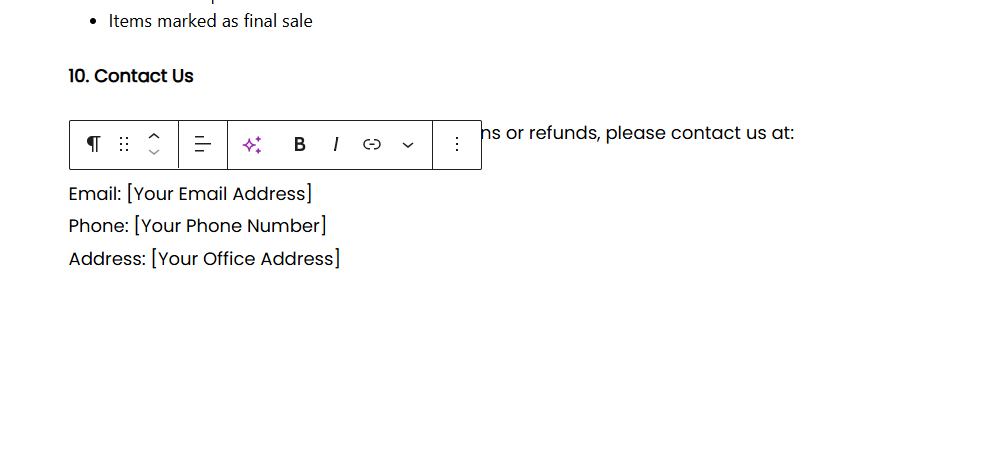Toggle italic formatting
This screenshot has height=453, width=1000.
point(336,144)
